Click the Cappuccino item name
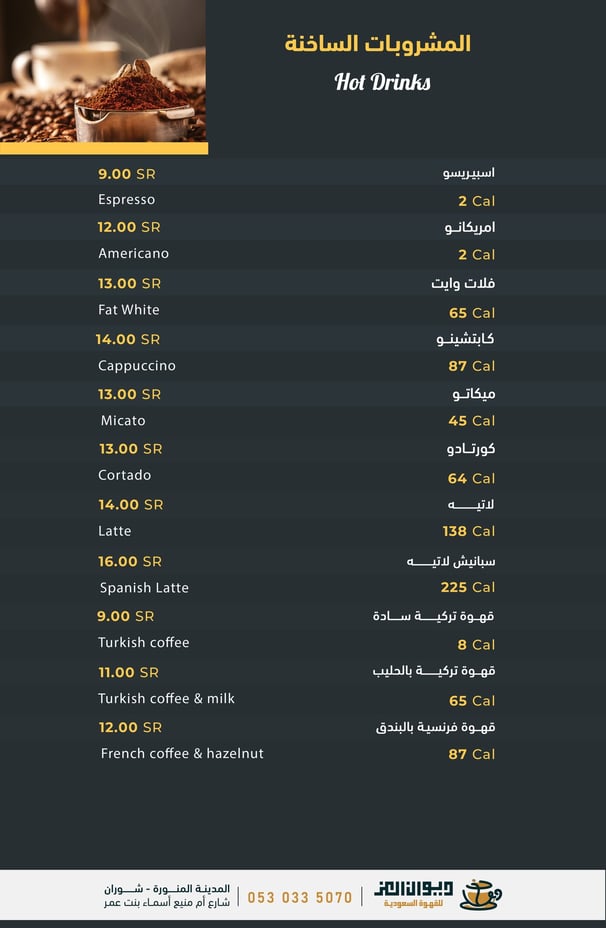Screen dimensions: 606x928 (137, 366)
